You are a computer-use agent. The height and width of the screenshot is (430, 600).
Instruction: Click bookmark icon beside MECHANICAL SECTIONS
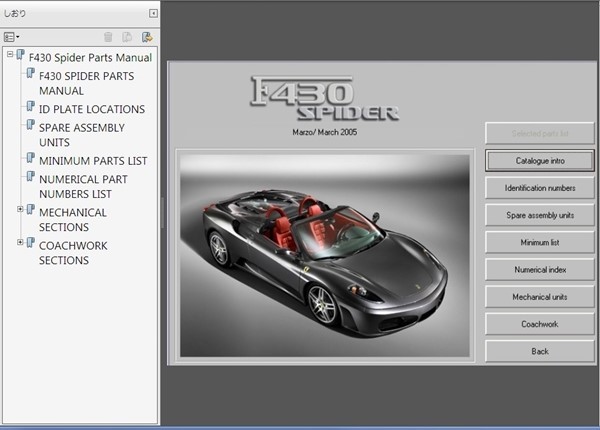click(31, 210)
